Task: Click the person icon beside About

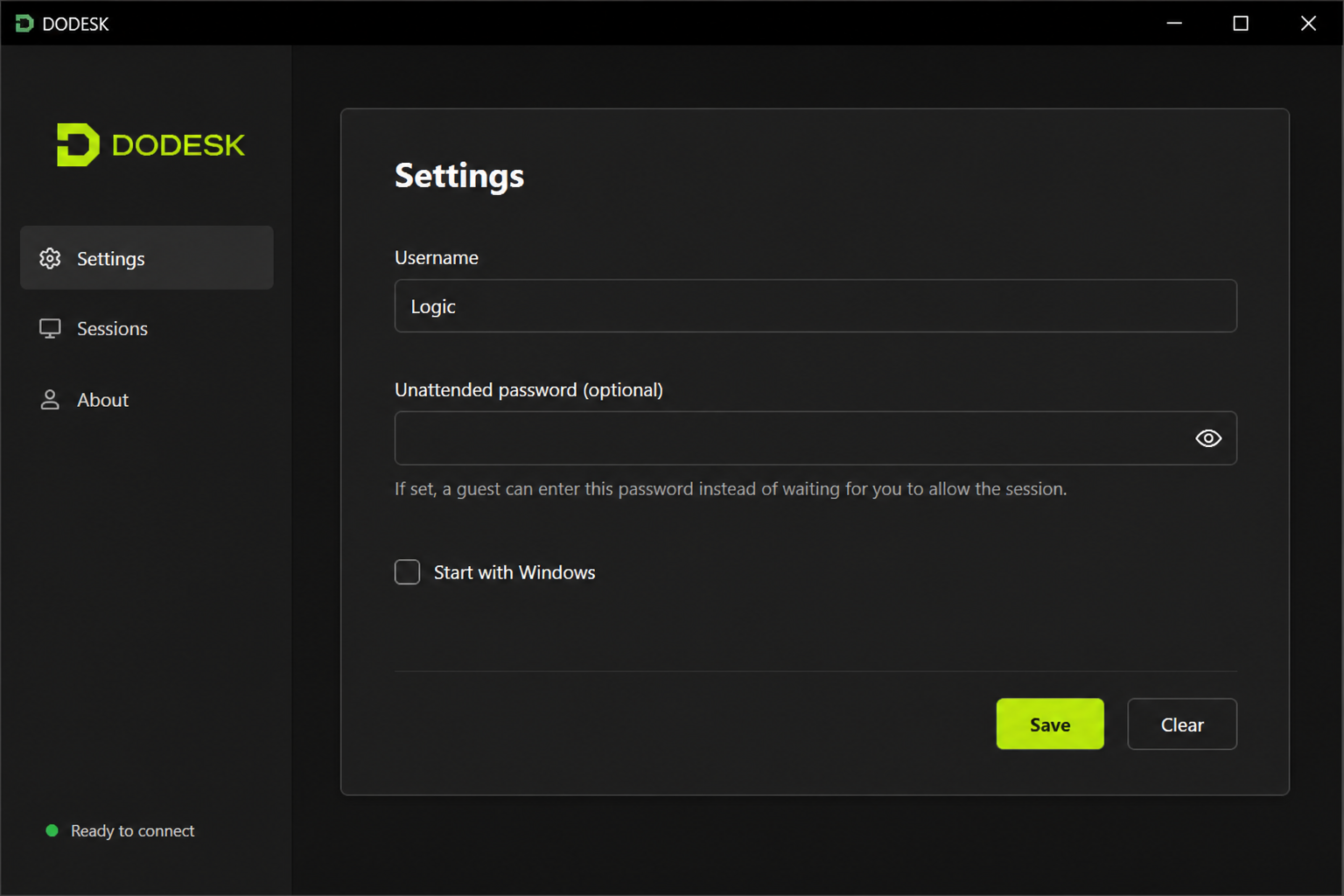Action: 50,400
